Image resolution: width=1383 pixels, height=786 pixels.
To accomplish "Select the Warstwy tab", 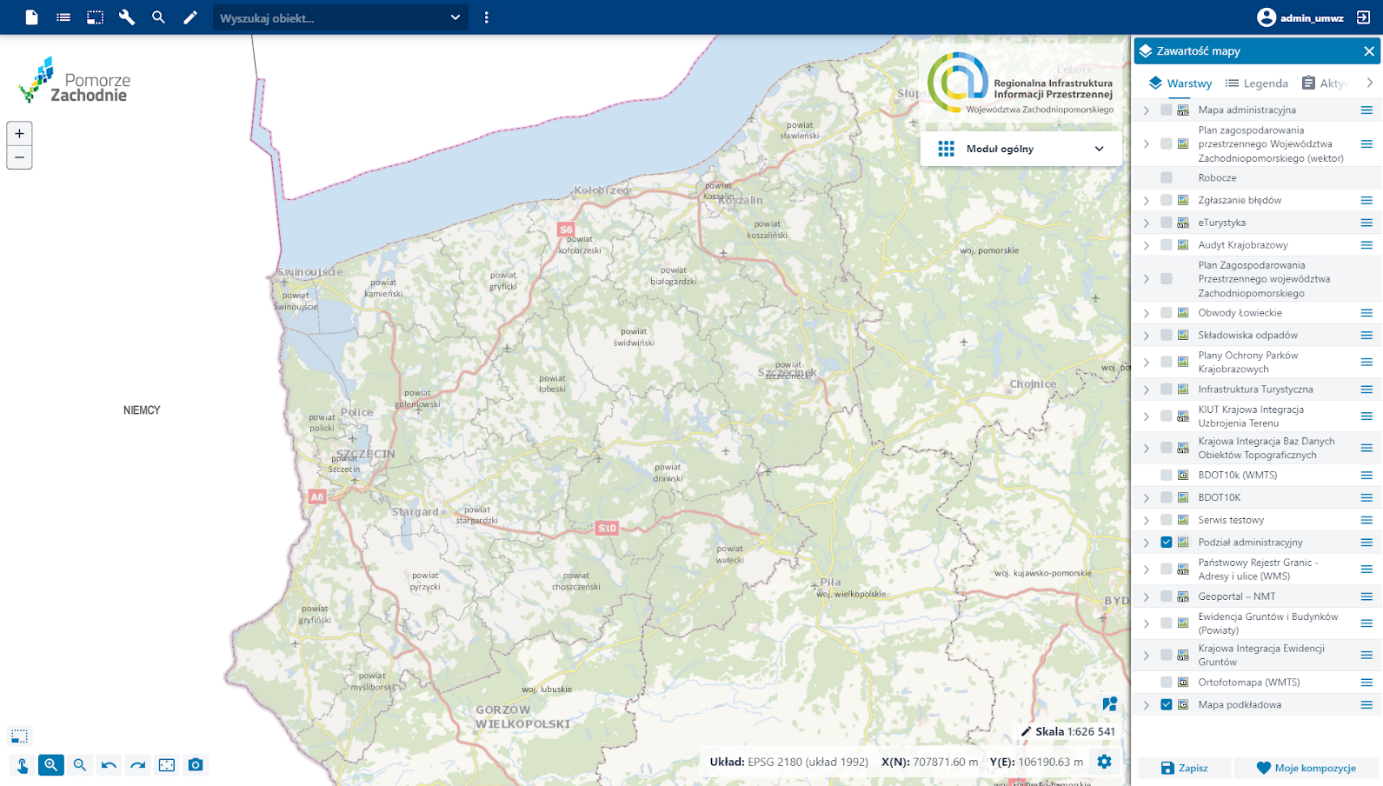I will point(1180,83).
